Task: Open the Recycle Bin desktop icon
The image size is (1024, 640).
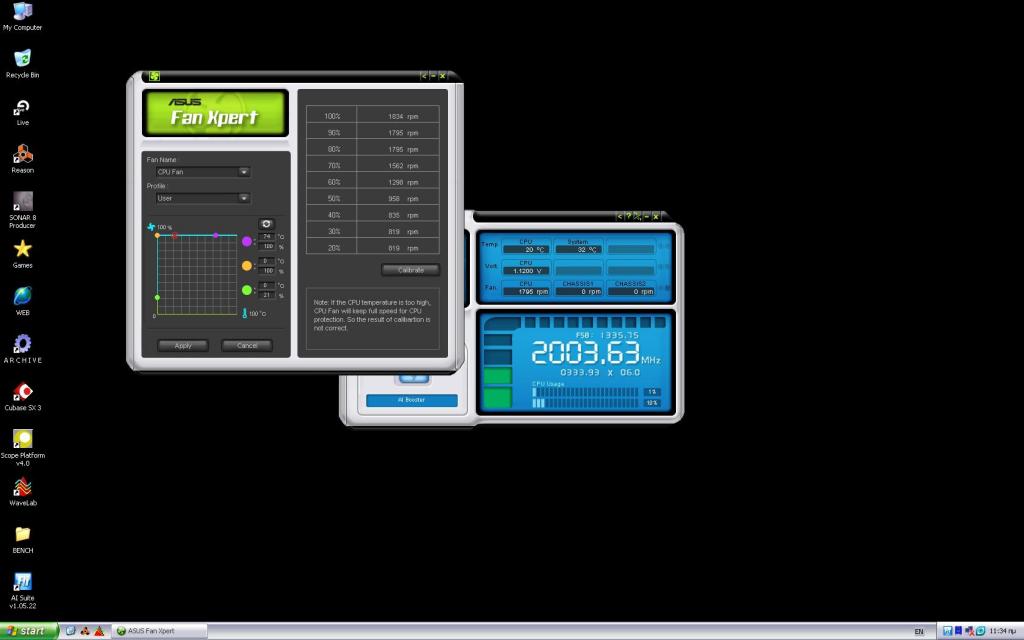Action: coord(22,63)
